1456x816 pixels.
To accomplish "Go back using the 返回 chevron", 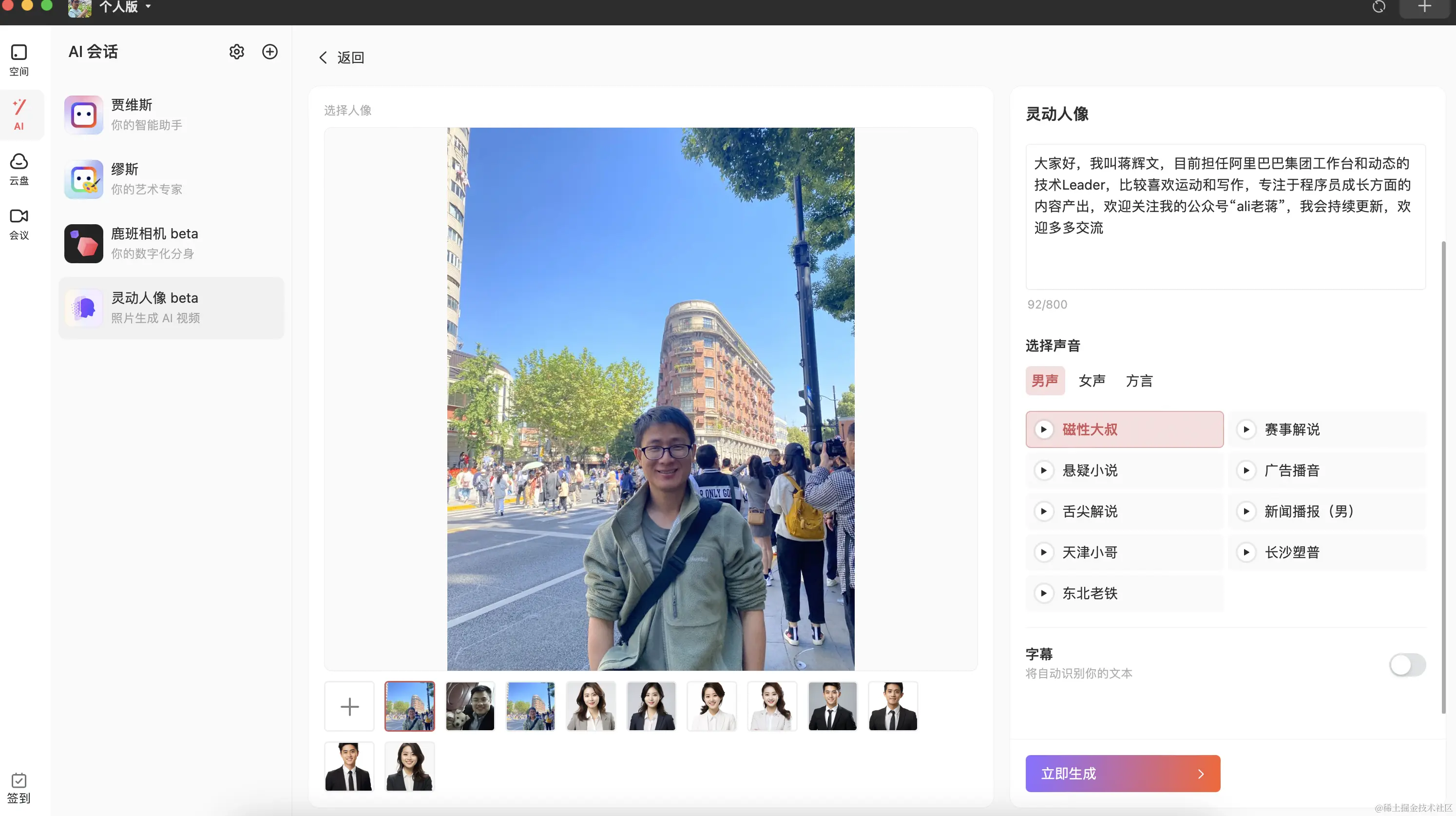I will pyautogui.click(x=324, y=58).
